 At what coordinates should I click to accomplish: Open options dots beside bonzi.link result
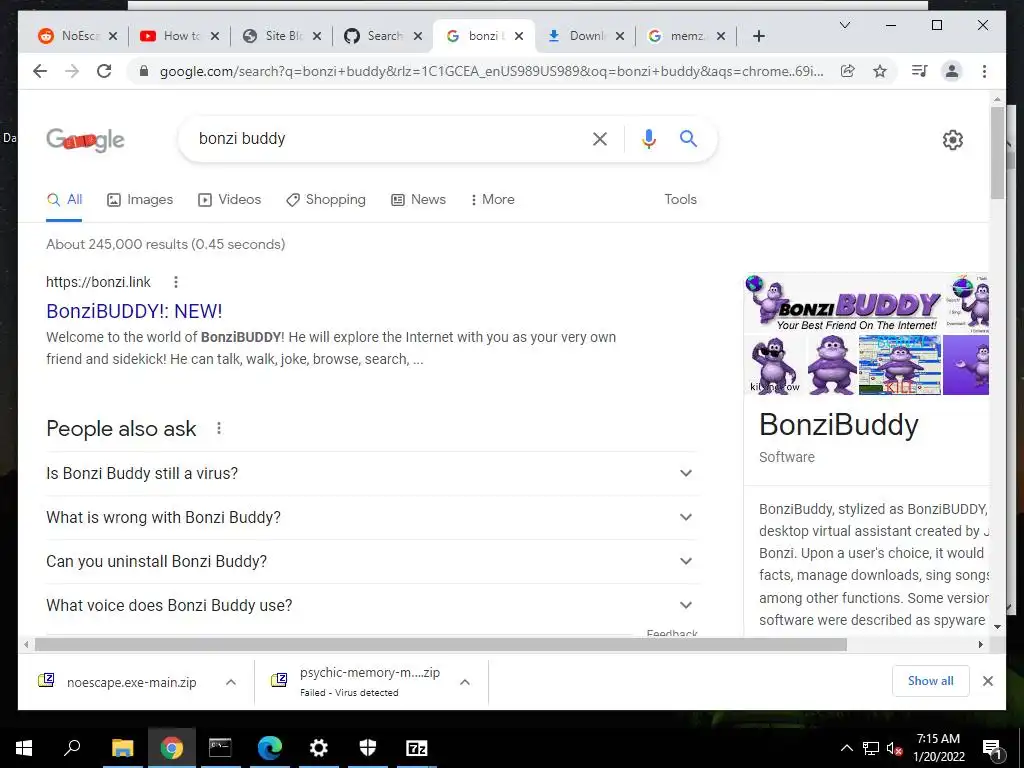(x=176, y=282)
